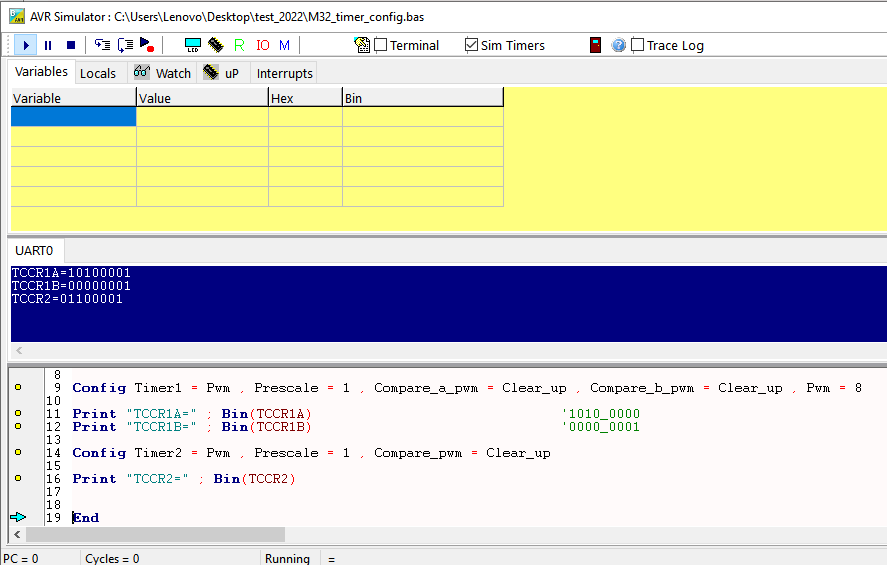This screenshot has height=565, width=887.
Task: Show IO registers with the red IO icon
Action: pyautogui.click(x=262, y=45)
